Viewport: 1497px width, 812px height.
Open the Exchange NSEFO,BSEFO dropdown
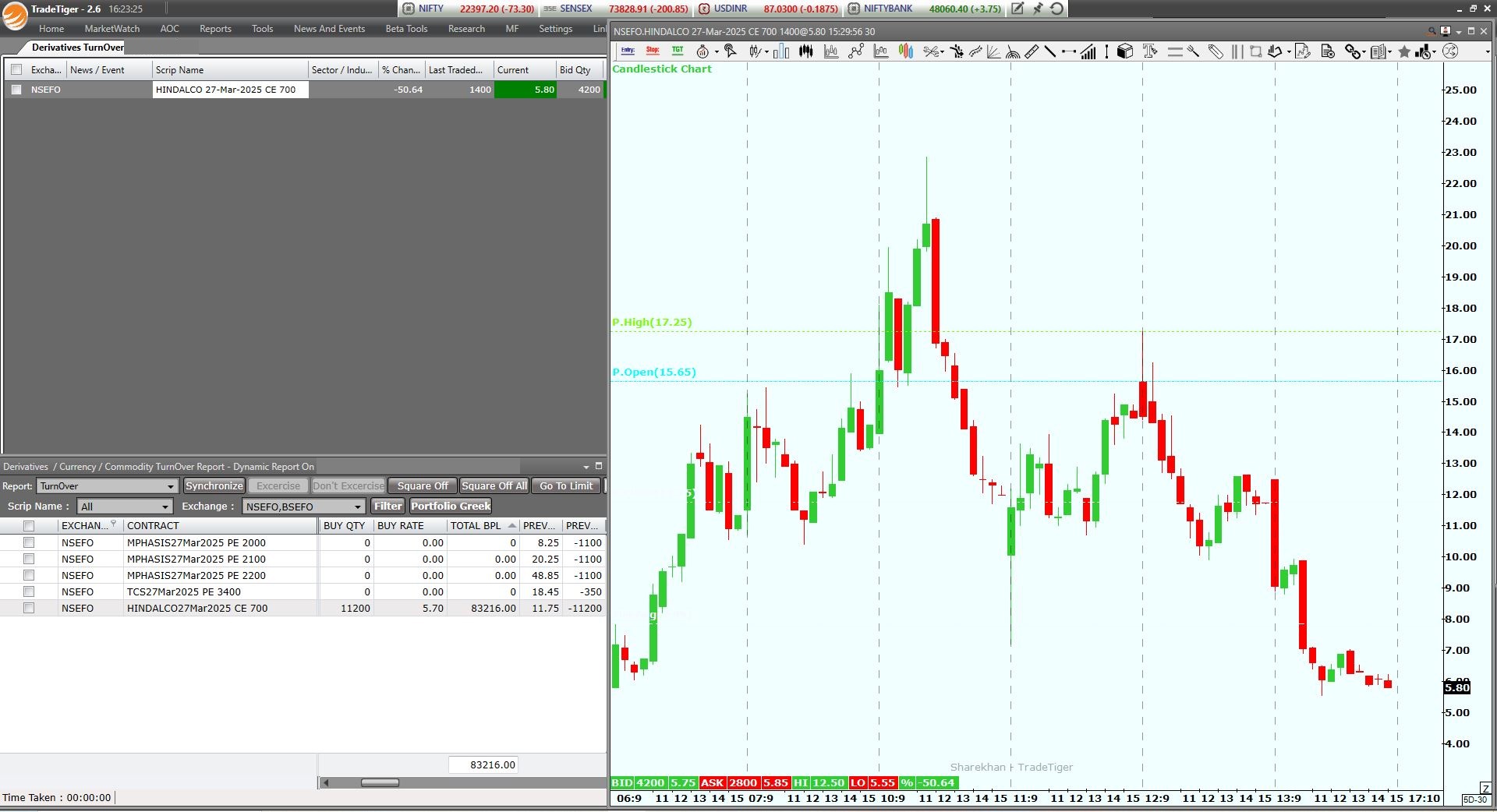point(304,507)
